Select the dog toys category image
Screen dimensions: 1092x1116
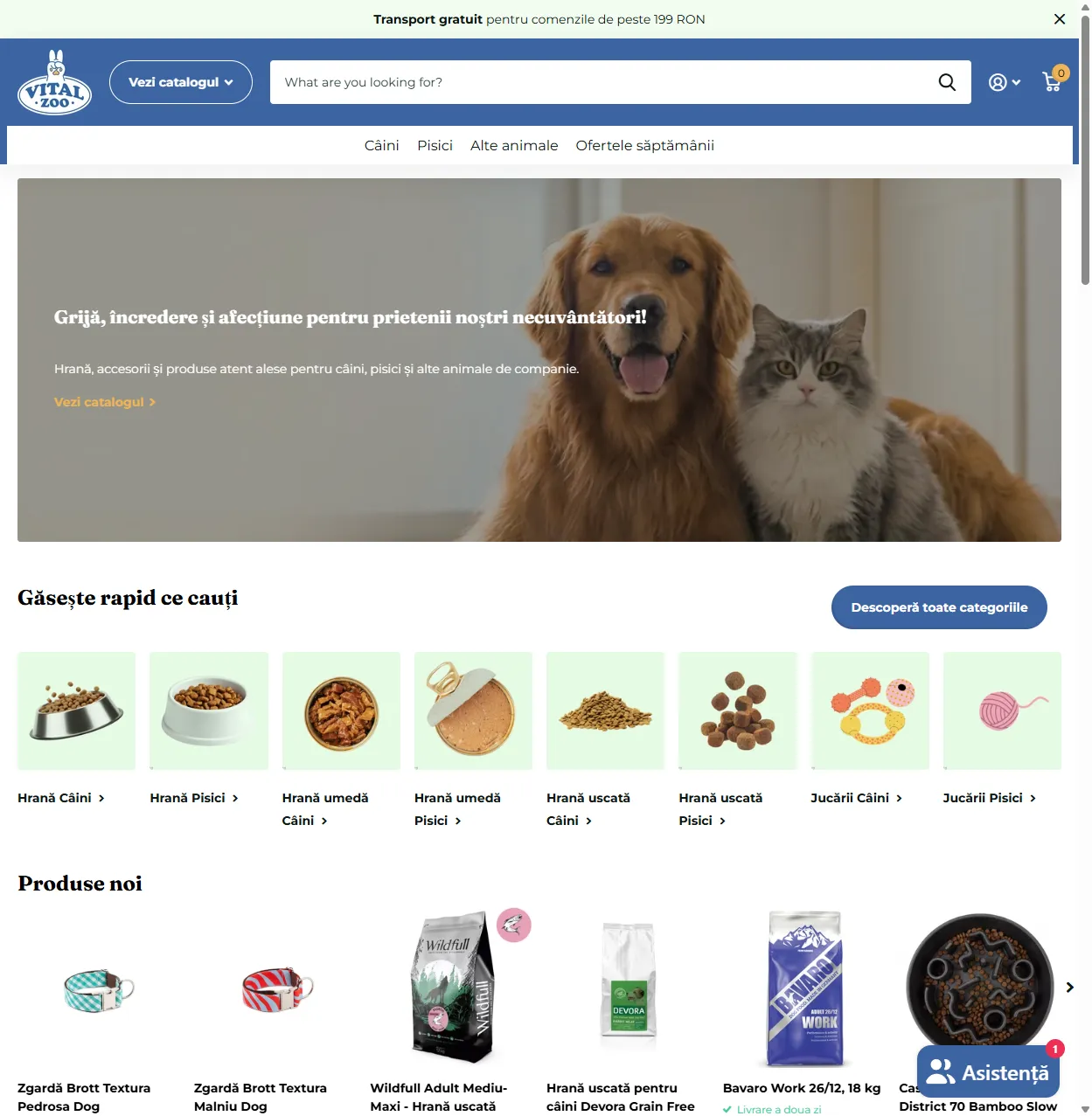870,710
